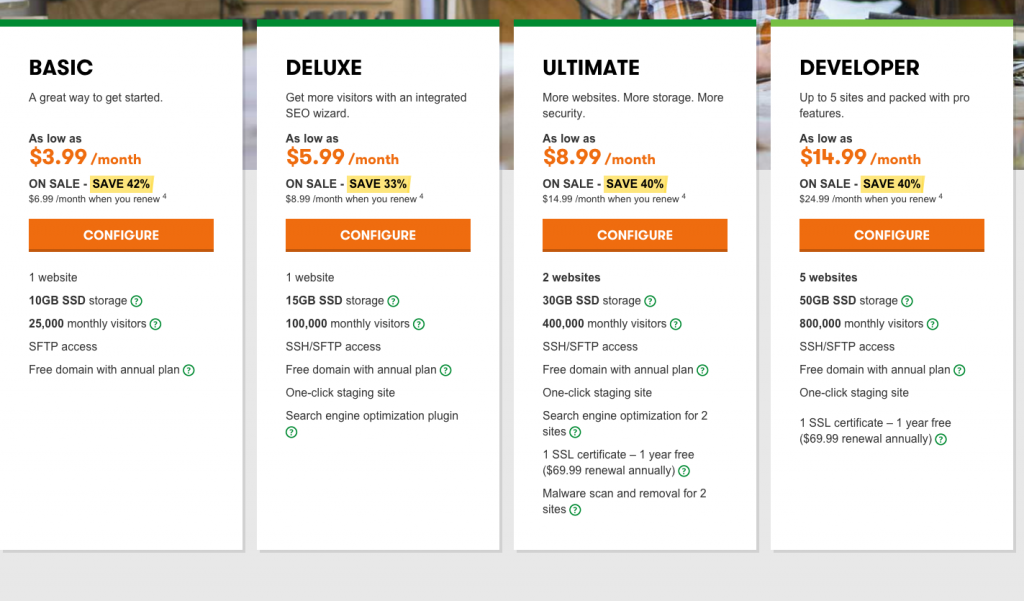Open help icon next to 15GB SSD storage
The image size is (1024, 601).
[x=394, y=301]
